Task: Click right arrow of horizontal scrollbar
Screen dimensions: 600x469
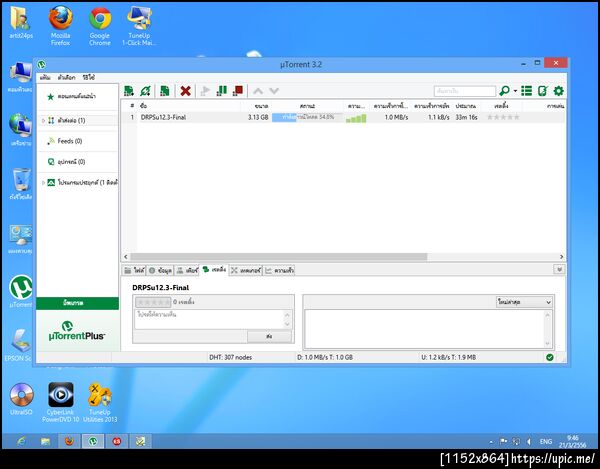Action: [561, 257]
